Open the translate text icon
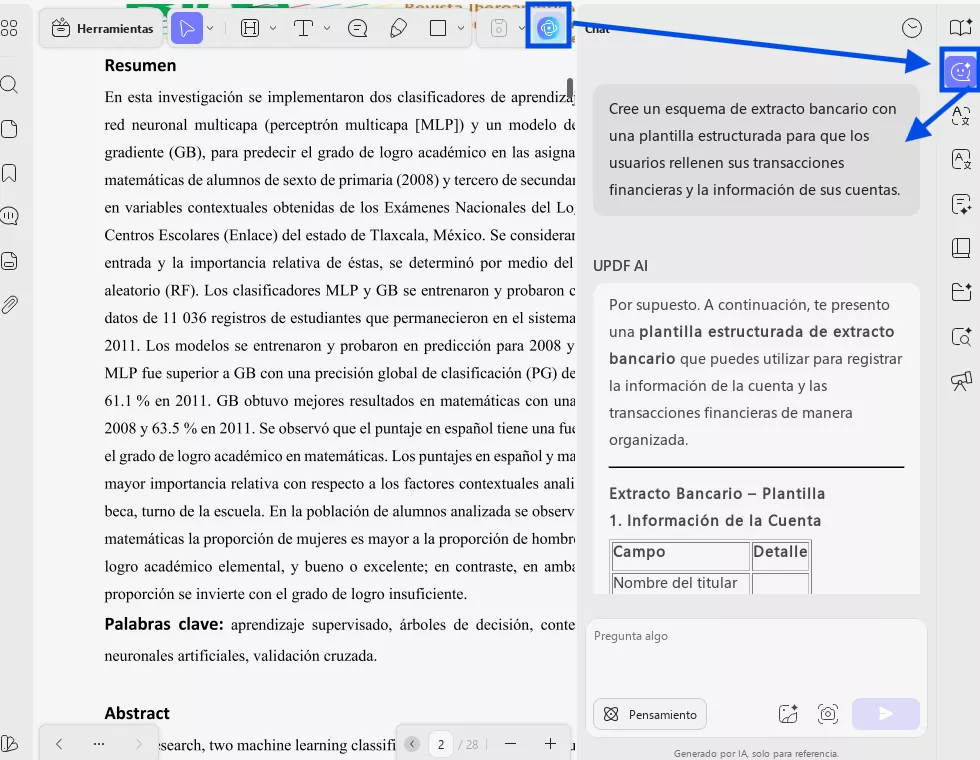The image size is (980, 760). [961, 116]
